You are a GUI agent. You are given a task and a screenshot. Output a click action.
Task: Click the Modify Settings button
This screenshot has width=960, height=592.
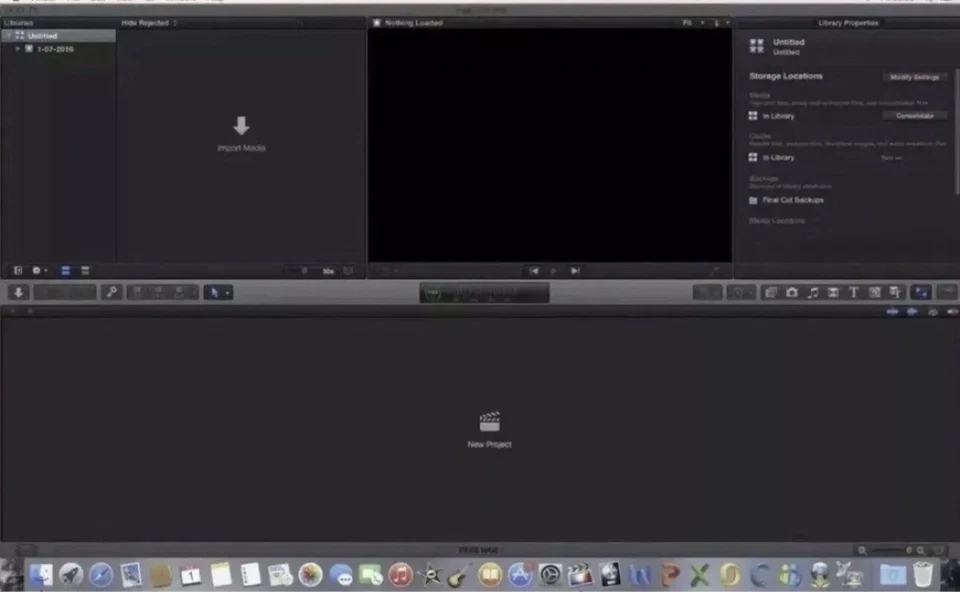[914, 76]
